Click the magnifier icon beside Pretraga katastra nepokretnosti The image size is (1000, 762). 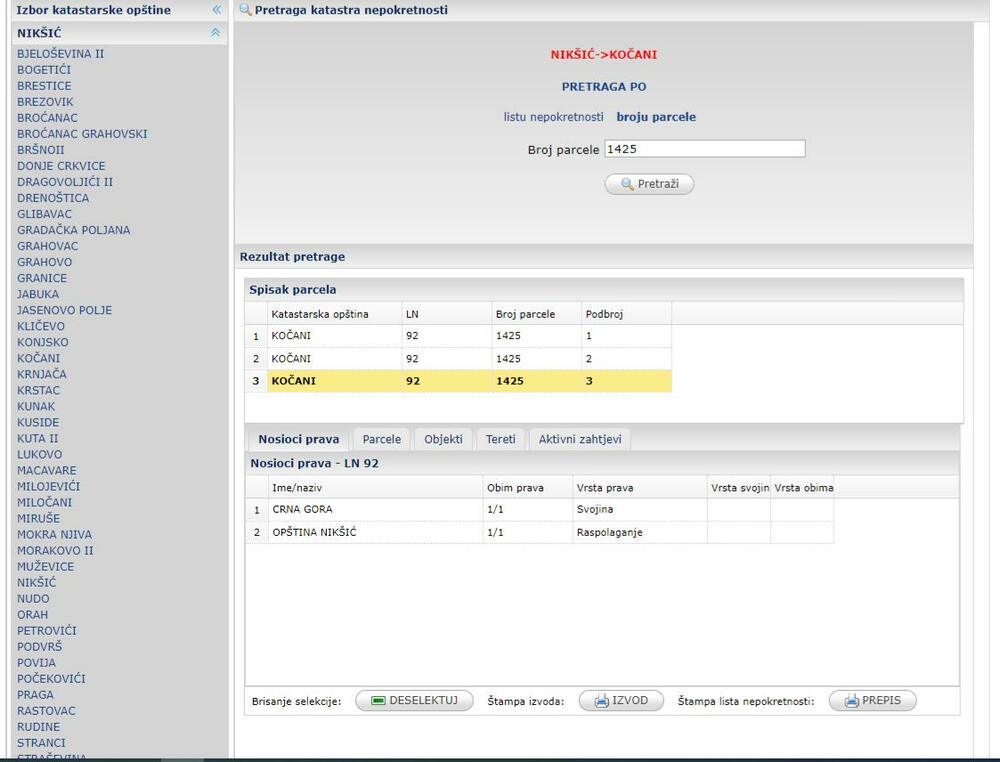pos(245,10)
